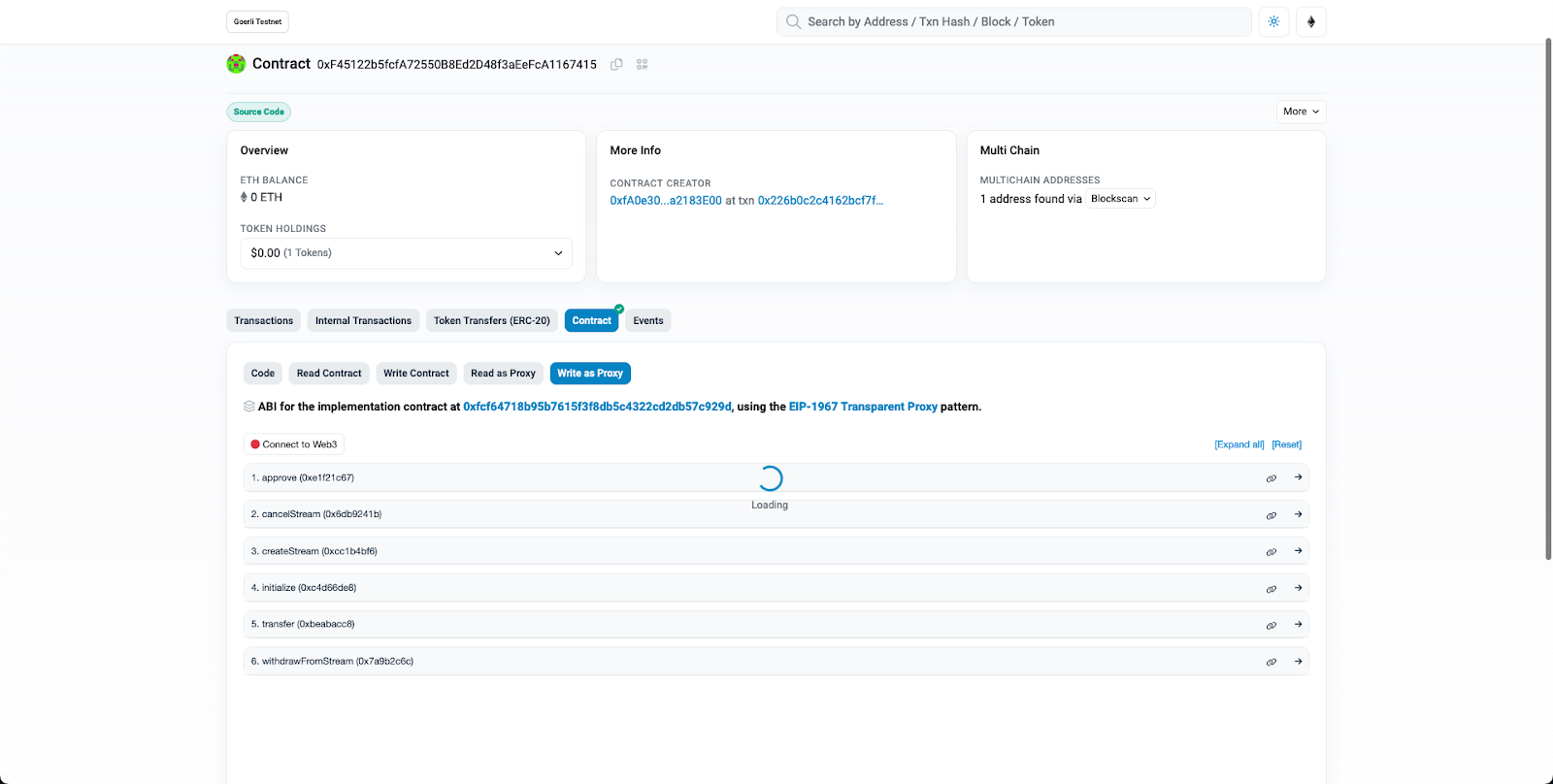Open the More dropdown

tap(1301, 112)
